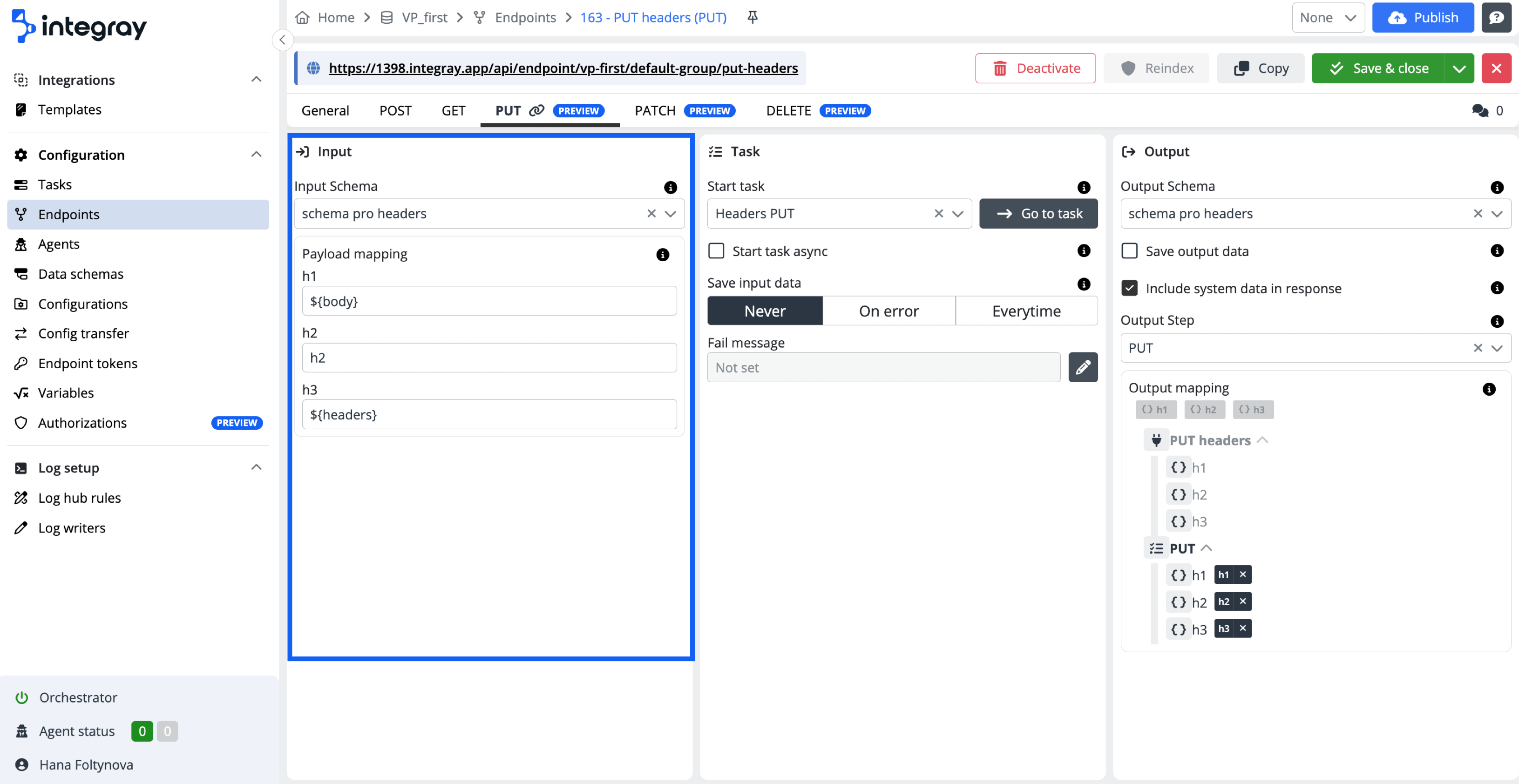
Task: Collapse the PUT headers tree node
Action: (1262, 440)
